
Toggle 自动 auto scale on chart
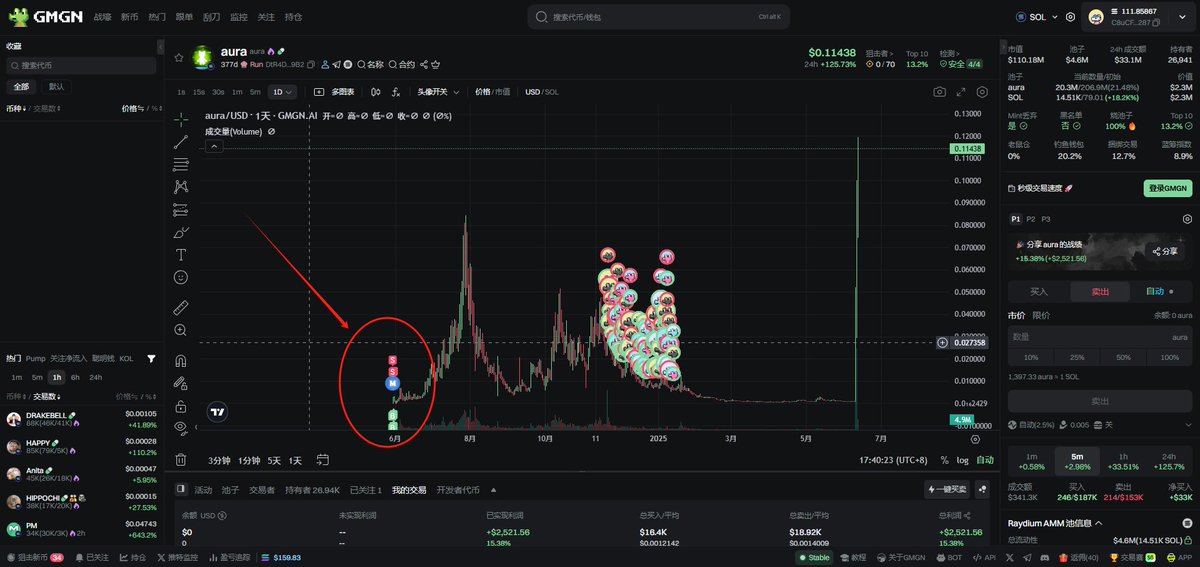985,460
